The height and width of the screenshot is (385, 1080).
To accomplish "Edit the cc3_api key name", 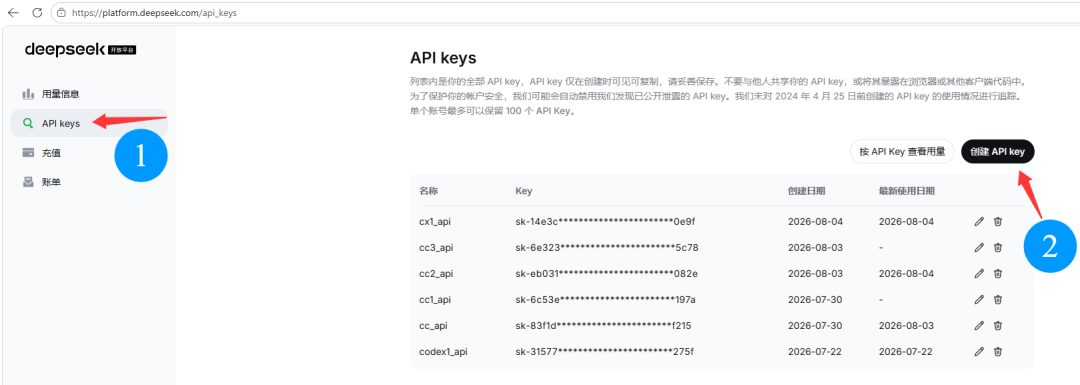I will (x=979, y=247).
